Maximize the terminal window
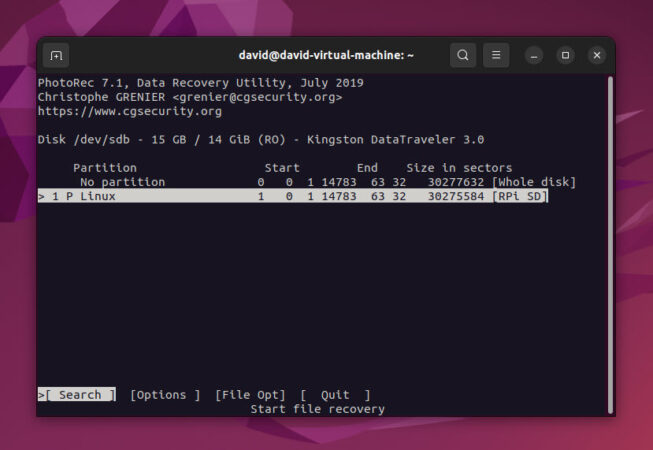The height and width of the screenshot is (450, 653). tap(565, 55)
